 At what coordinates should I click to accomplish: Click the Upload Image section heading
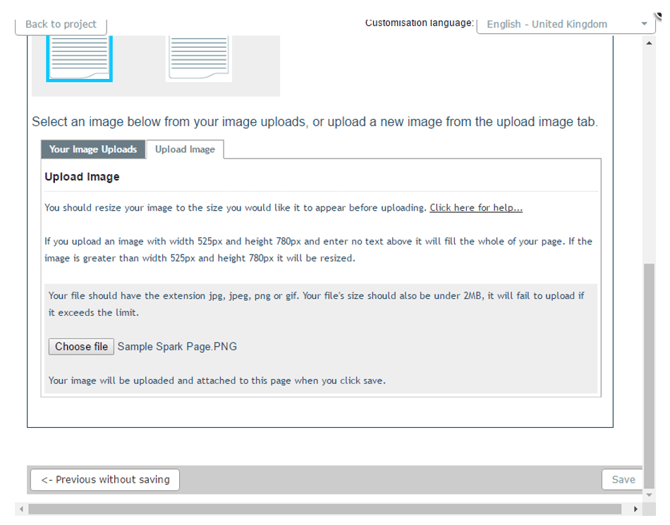82,177
